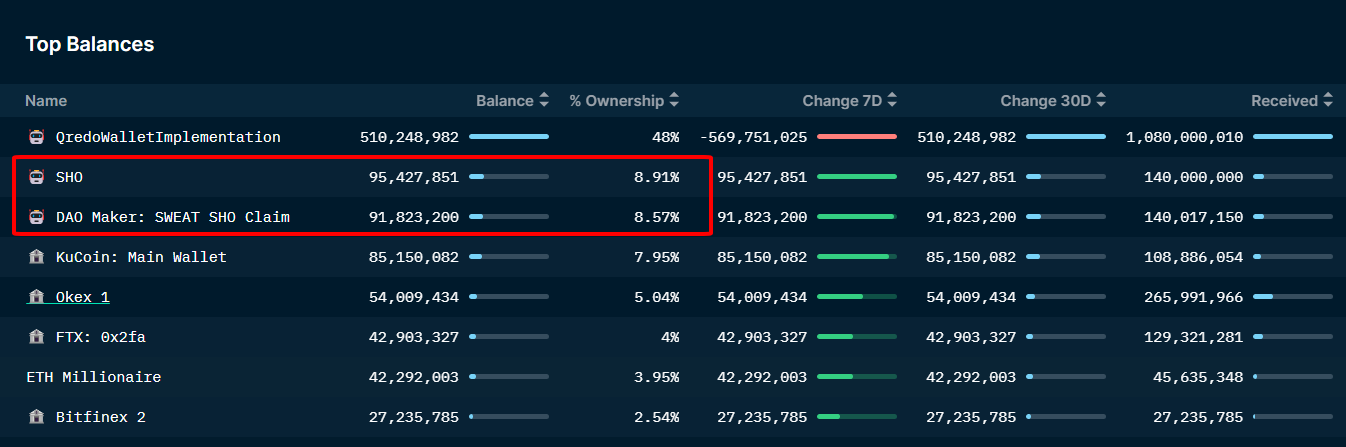Screen dimensions: 1346x447
Task: Click the robot icon beside SHO
Action: (x=37, y=177)
